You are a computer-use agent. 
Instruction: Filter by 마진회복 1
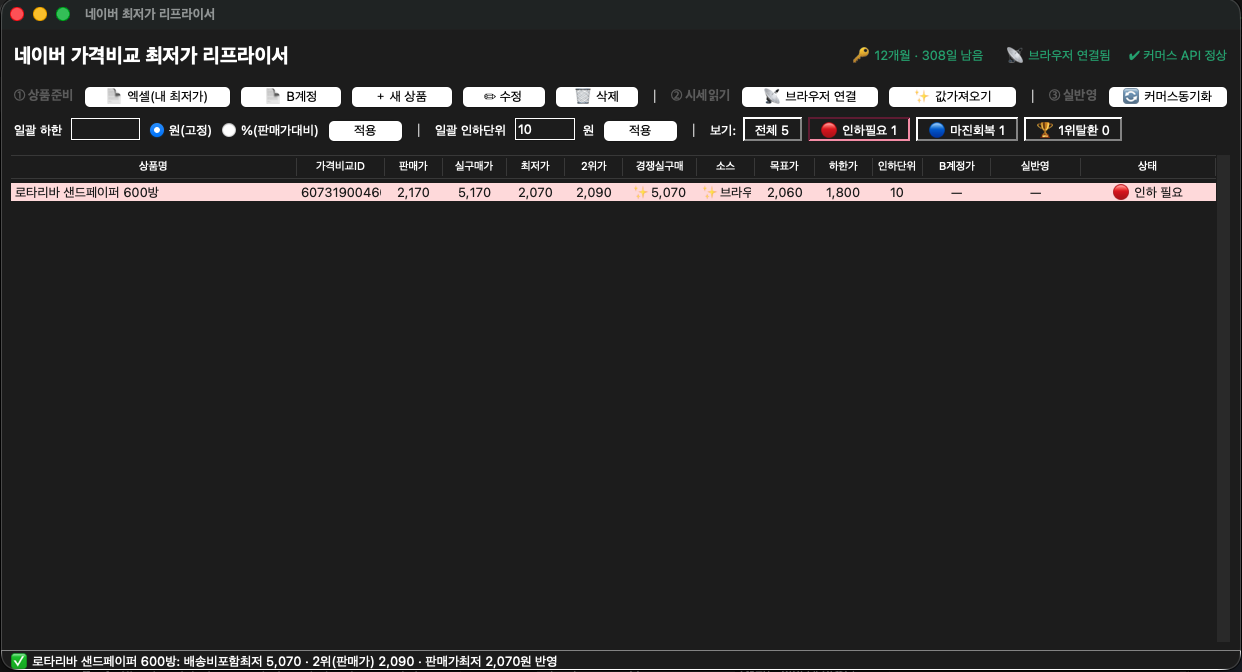coord(967,130)
